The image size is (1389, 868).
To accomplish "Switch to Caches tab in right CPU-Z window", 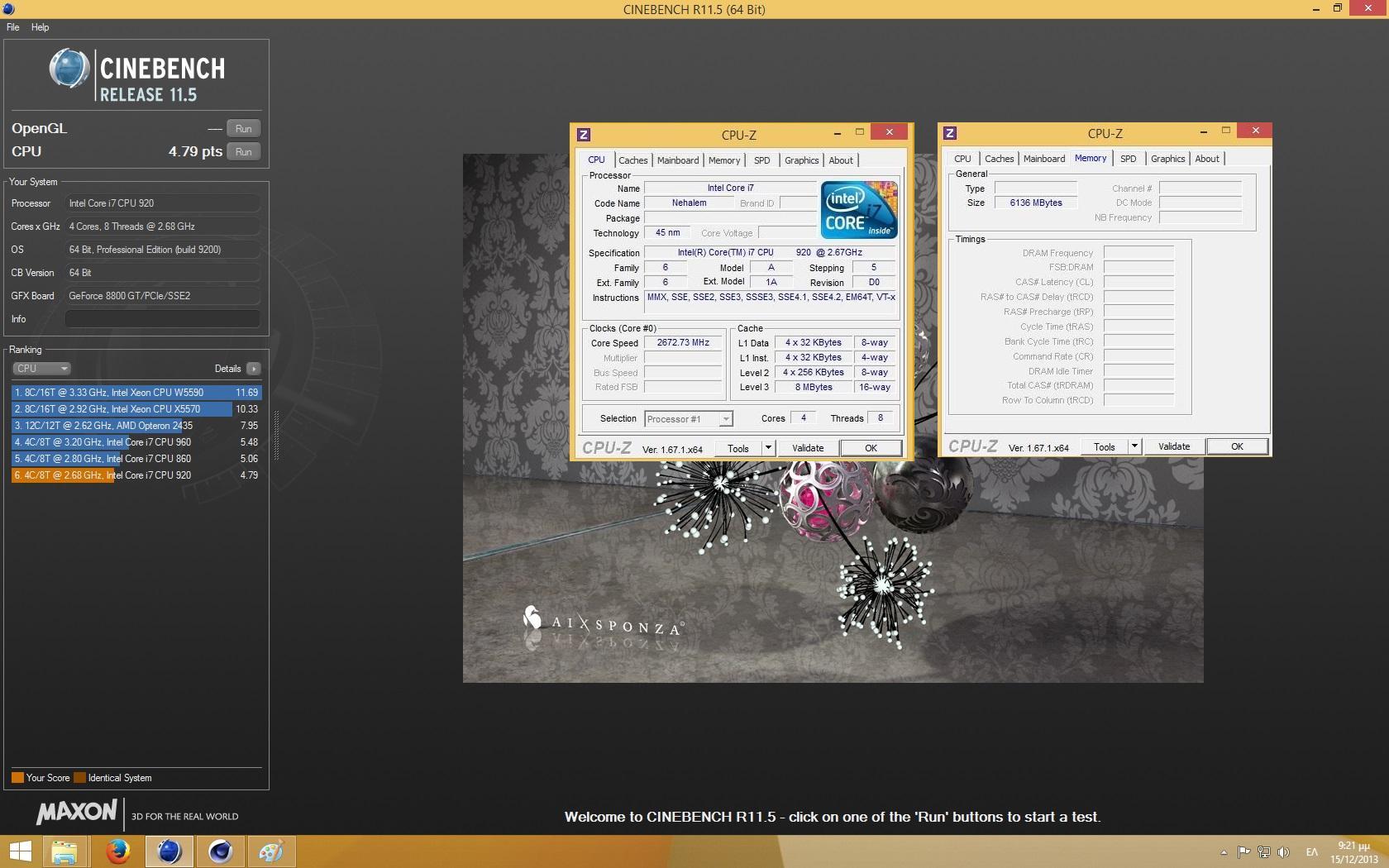I will coord(999,159).
